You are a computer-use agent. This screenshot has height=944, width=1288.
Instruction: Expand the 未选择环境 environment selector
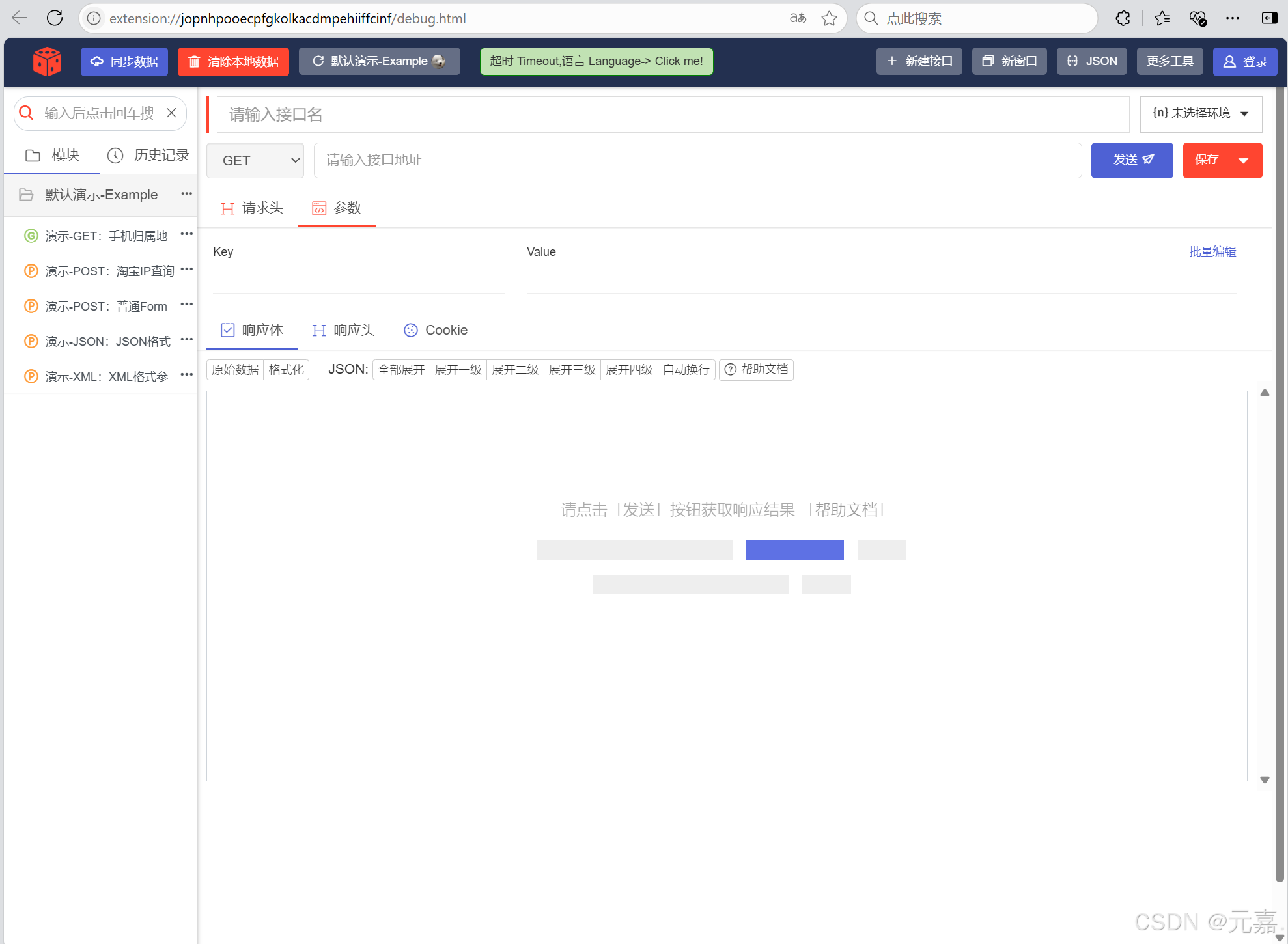1200,114
